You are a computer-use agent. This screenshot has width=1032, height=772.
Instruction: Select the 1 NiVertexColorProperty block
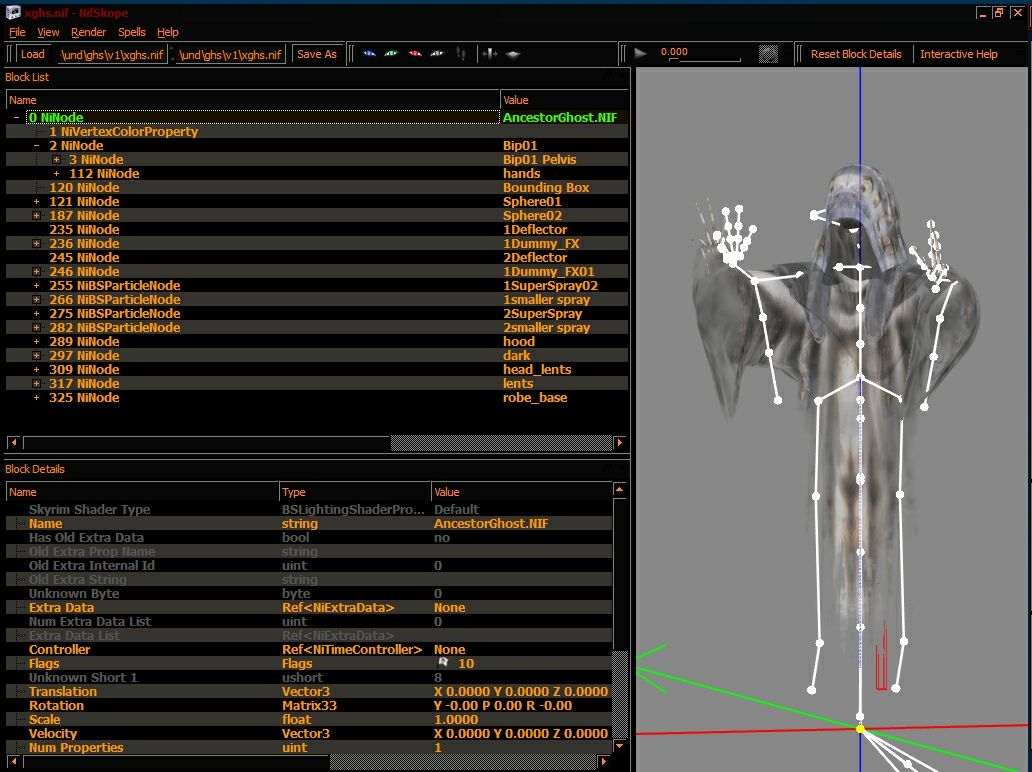(124, 132)
